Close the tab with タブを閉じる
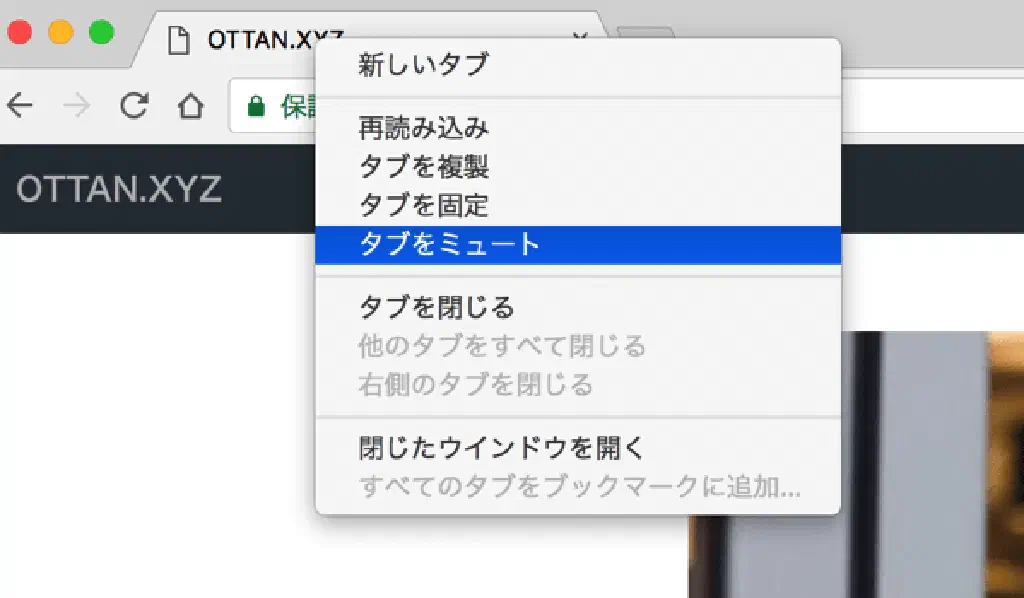Viewport: 1024px width, 598px height. (437, 307)
